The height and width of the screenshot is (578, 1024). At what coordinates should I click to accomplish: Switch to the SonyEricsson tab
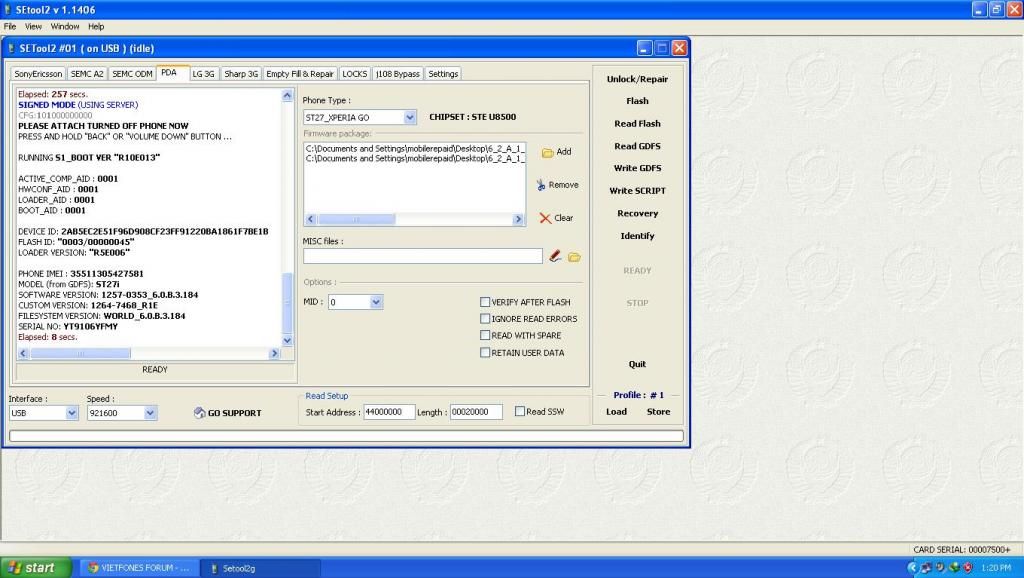[x=39, y=74]
